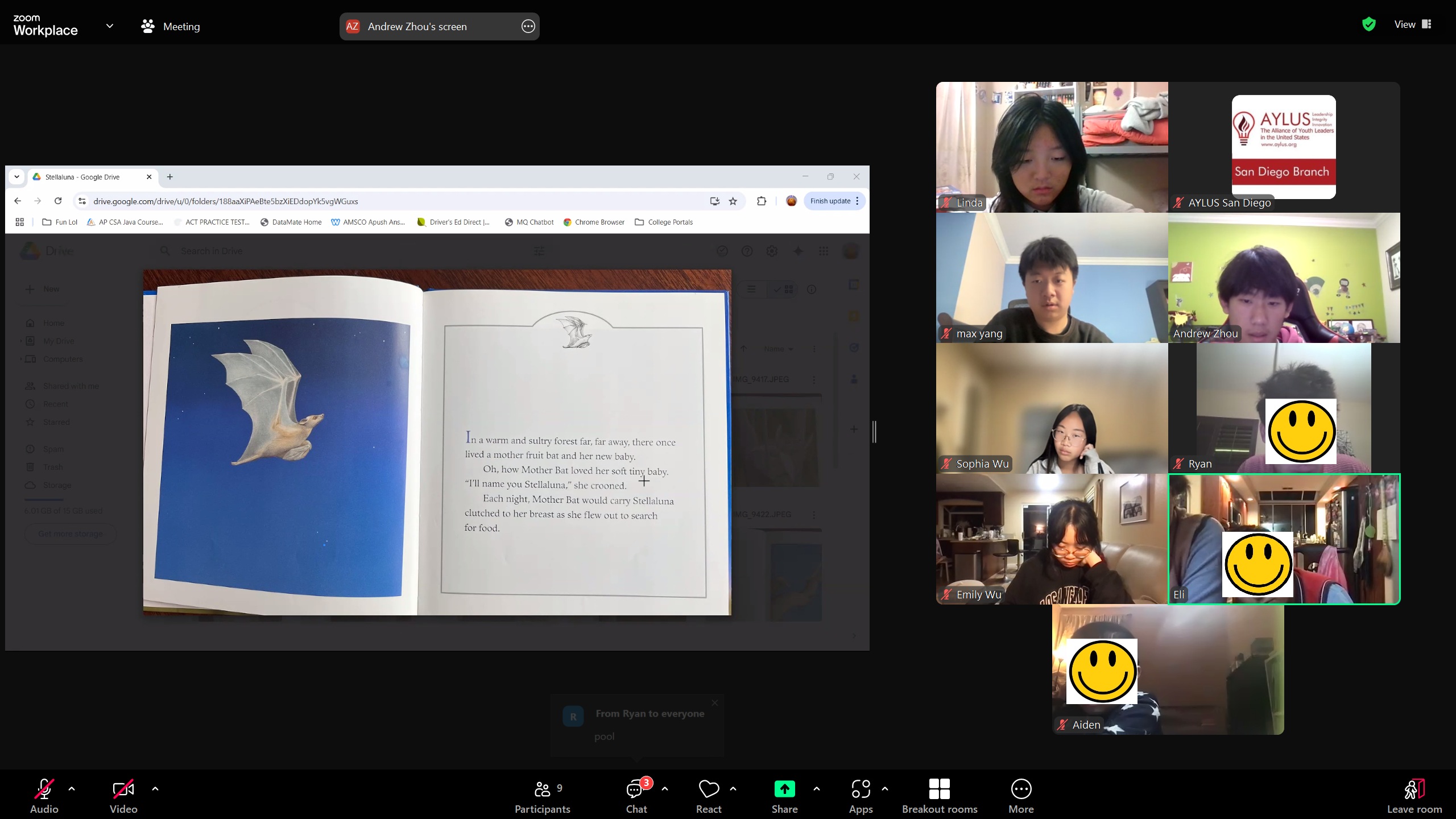Open options for Andrew Zhou's screen share

pyautogui.click(x=528, y=26)
